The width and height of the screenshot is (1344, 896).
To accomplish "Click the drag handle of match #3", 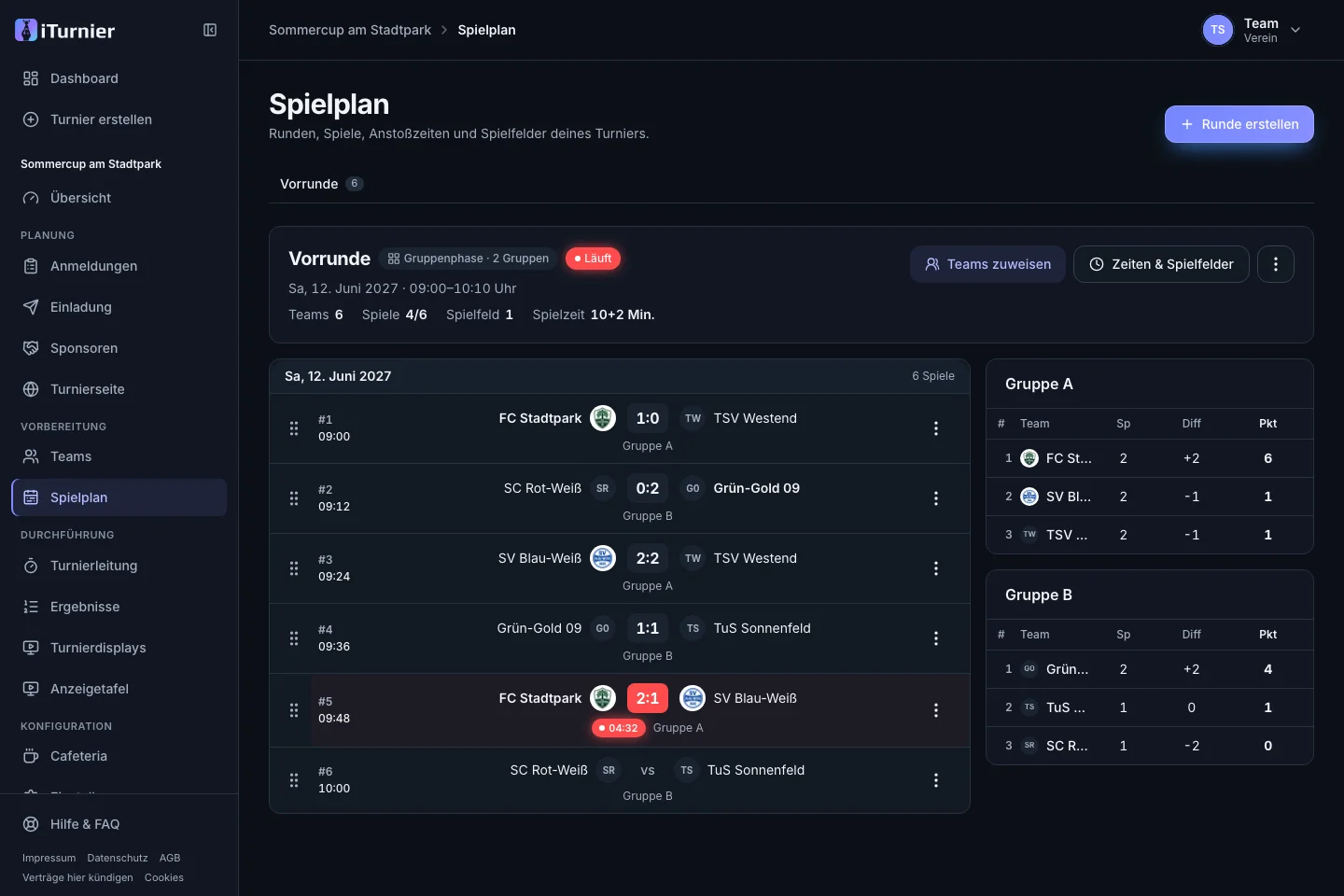I will coord(294,568).
